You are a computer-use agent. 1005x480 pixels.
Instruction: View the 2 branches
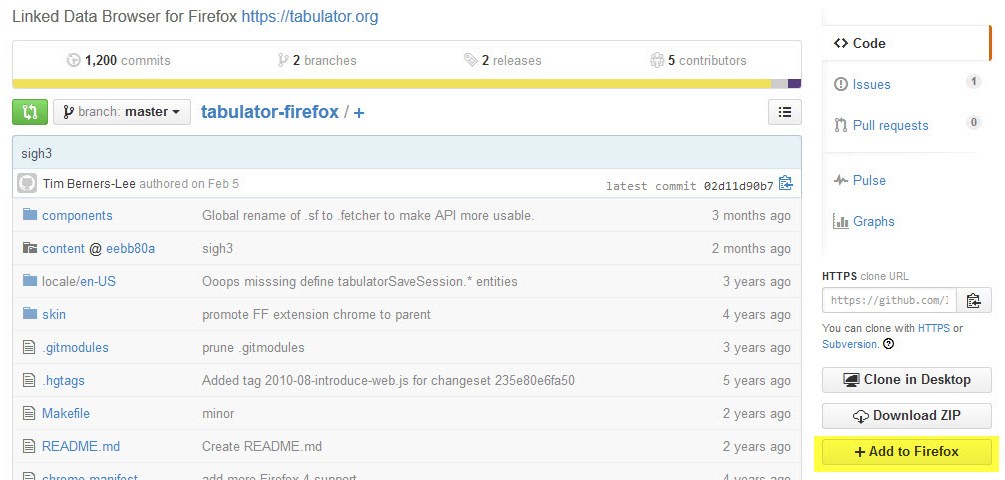click(317, 60)
